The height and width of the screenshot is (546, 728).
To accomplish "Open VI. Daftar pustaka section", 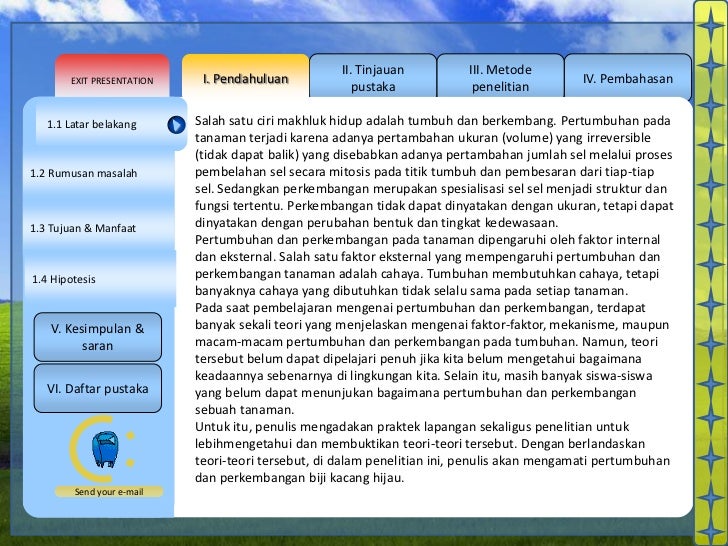I will 98,388.
